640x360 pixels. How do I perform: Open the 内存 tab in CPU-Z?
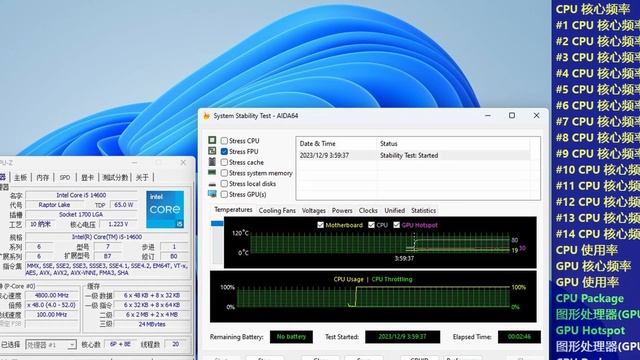[x=42, y=178]
